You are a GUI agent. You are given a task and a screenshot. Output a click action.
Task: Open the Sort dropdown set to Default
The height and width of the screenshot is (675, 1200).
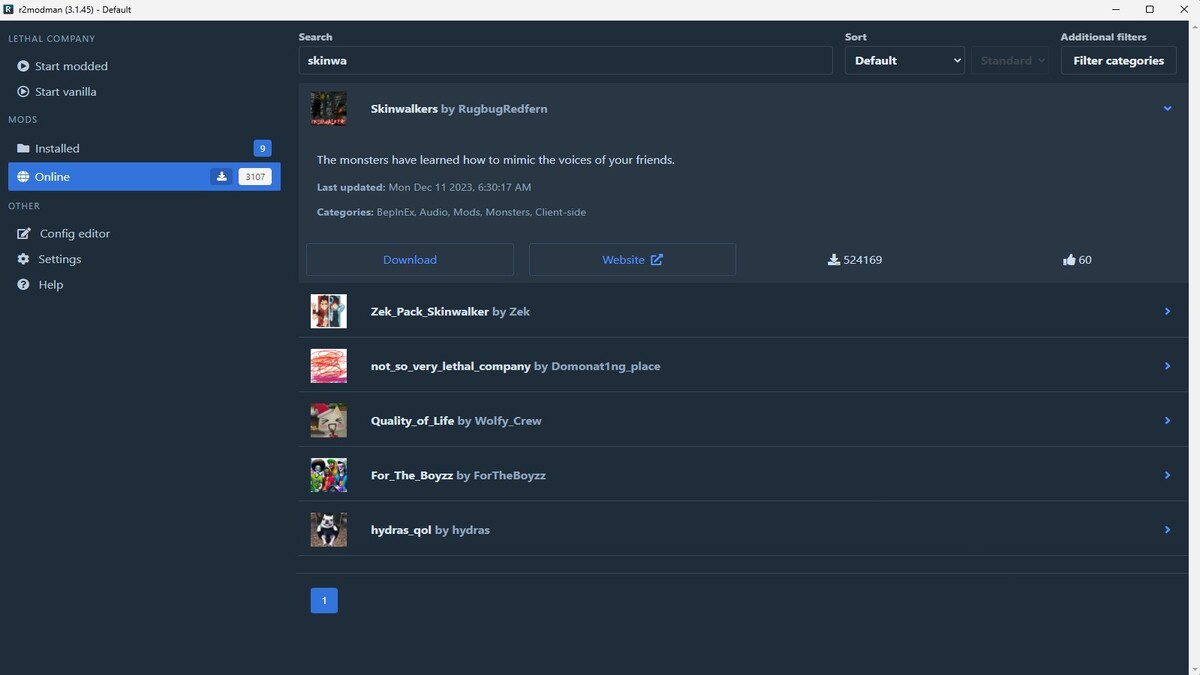coord(904,61)
